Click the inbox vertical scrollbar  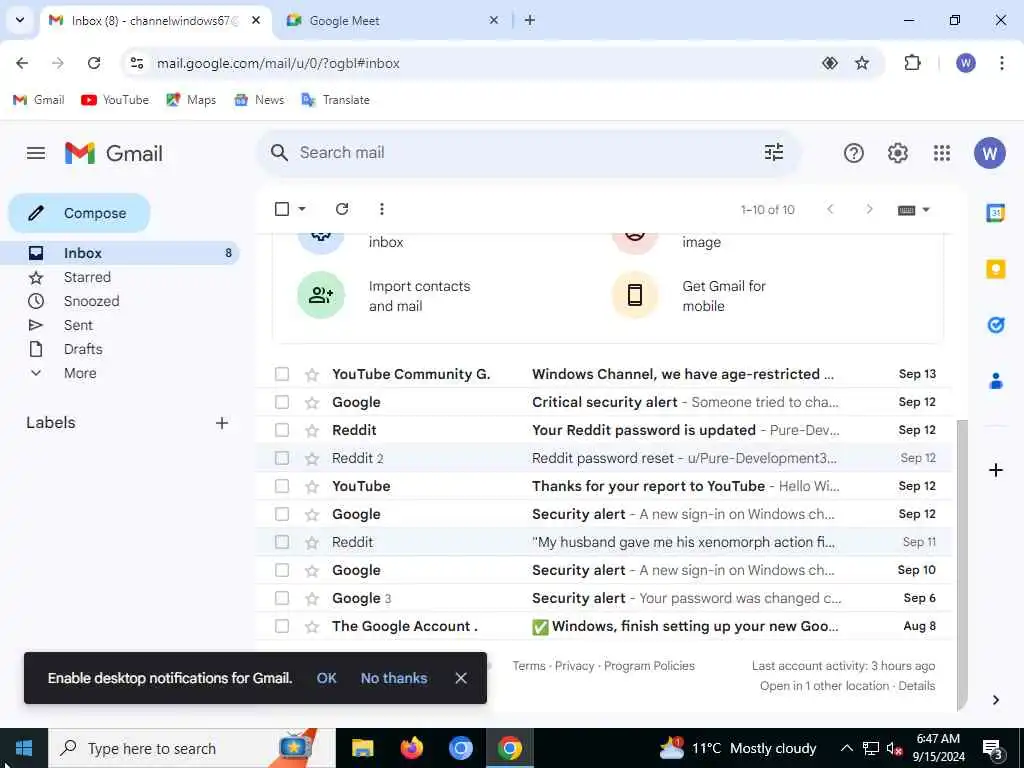pyautogui.click(x=962, y=565)
